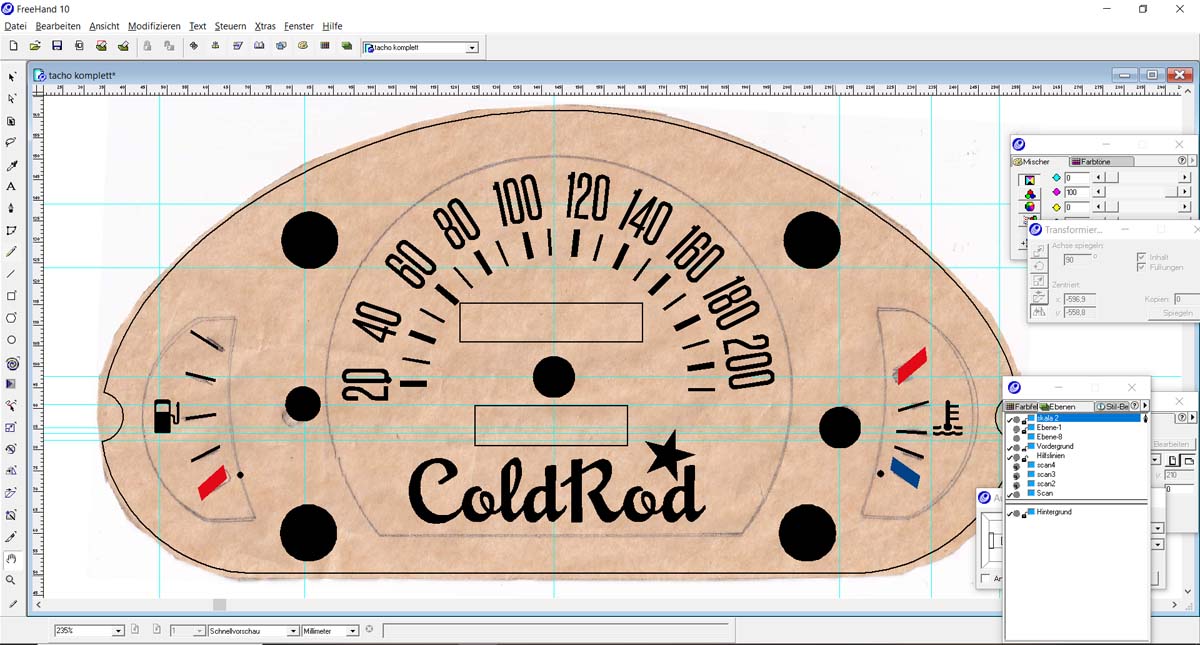Select the Lasso tool

click(x=11, y=143)
